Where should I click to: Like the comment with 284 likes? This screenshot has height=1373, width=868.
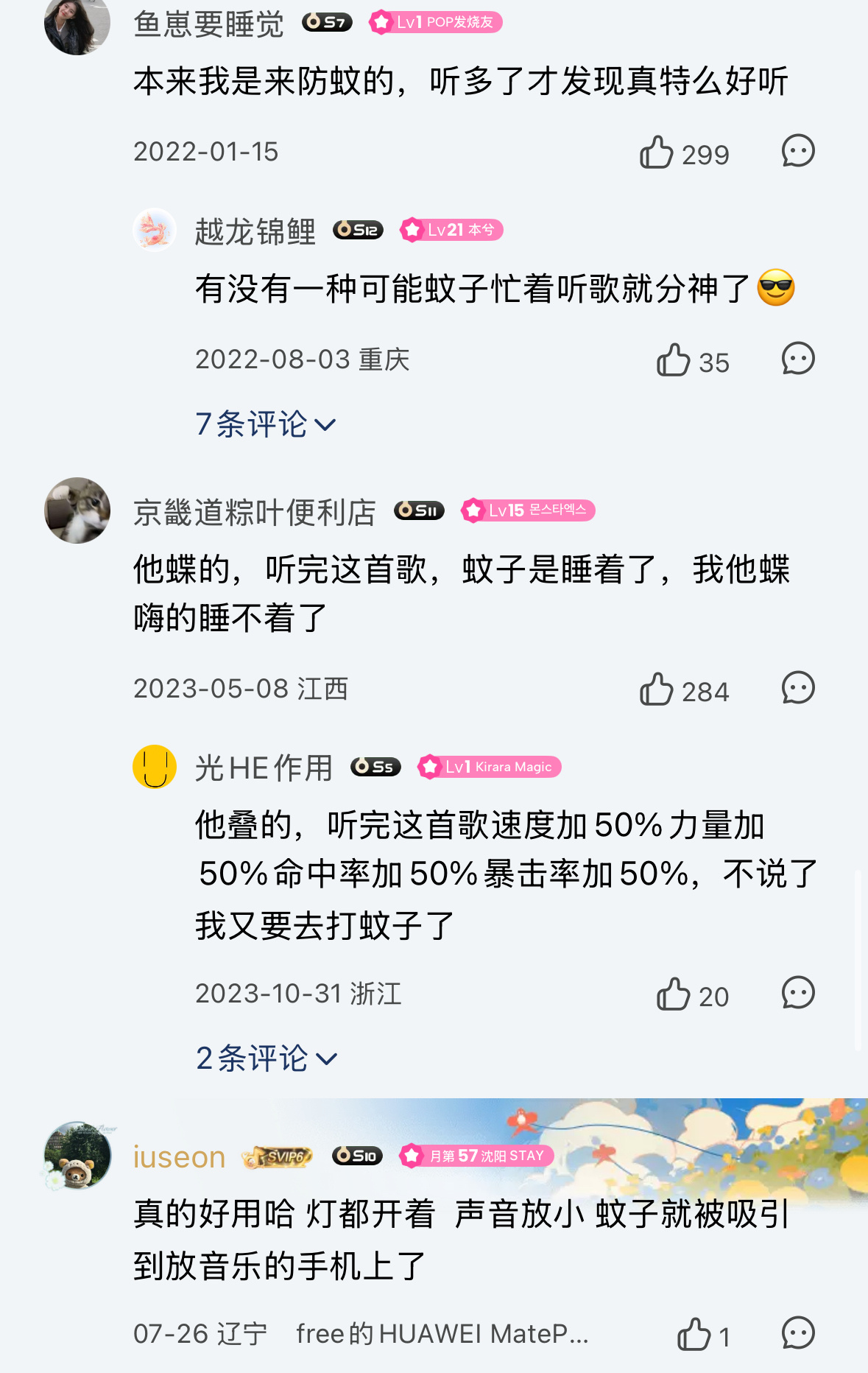tap(656, 689)
